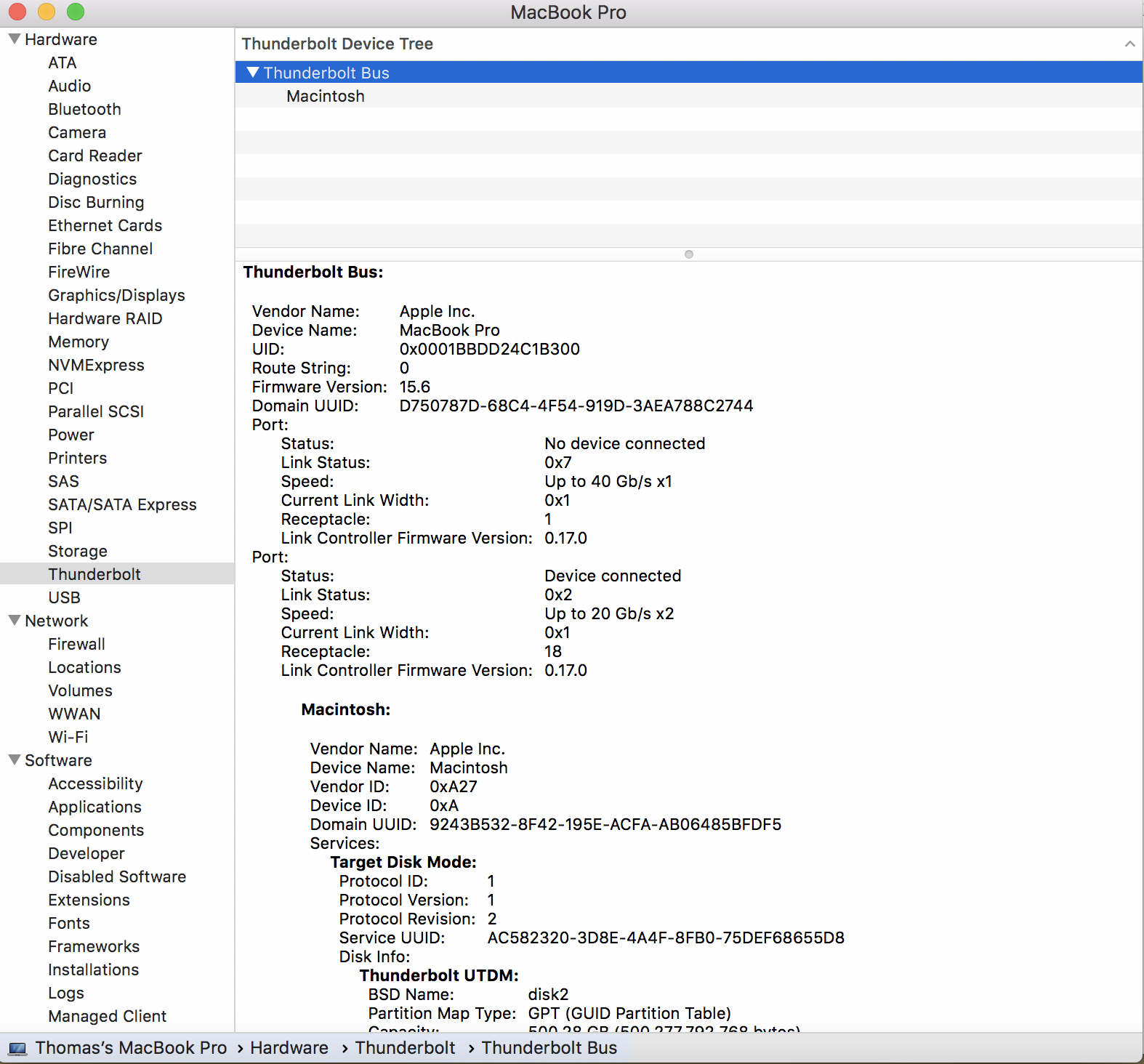The height and width of the screenshot is (1064, 1144).
Task: Open the Audio hardware section
Action: click(x=70, y=86)
